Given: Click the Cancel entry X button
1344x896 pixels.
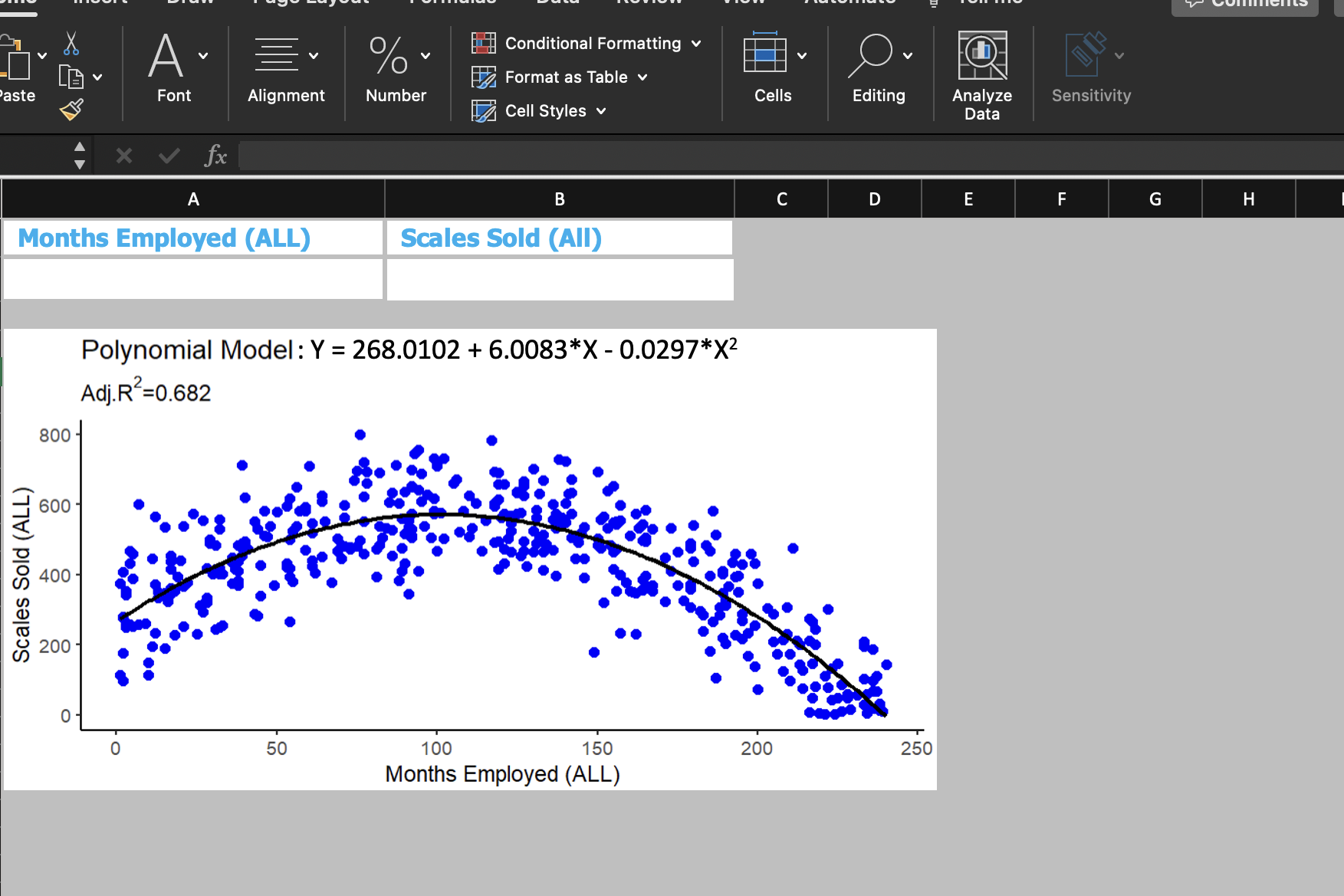Looking at the screenshot, I should pyautogui.click(x=124, y=156).
